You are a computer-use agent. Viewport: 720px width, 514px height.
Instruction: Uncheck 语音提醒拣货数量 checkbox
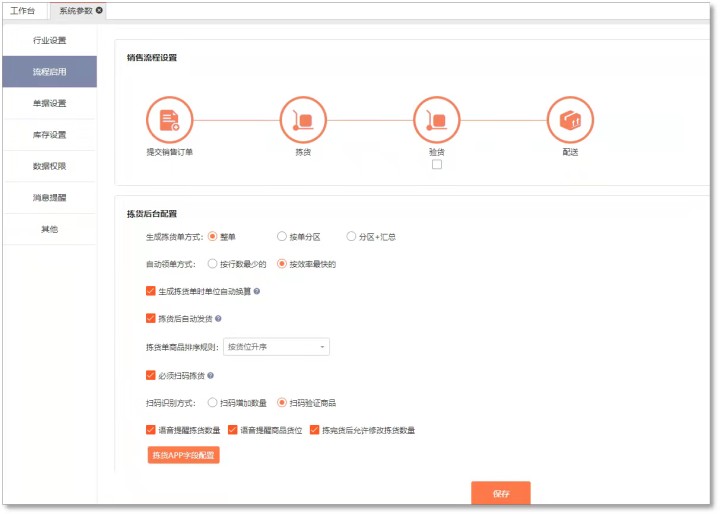coord(151,431)
